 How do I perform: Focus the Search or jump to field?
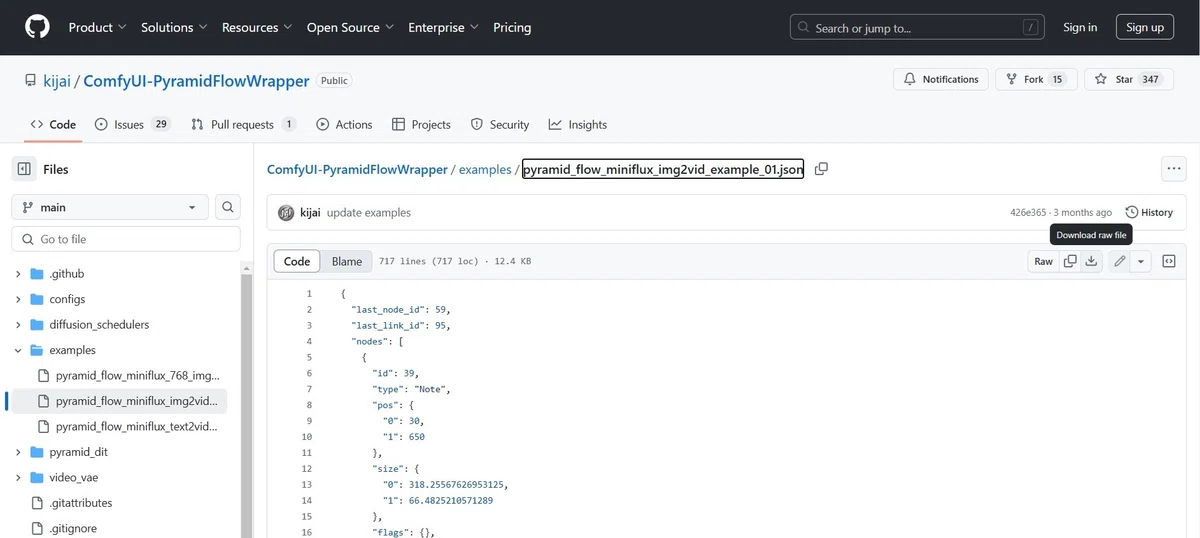point(916,27)
